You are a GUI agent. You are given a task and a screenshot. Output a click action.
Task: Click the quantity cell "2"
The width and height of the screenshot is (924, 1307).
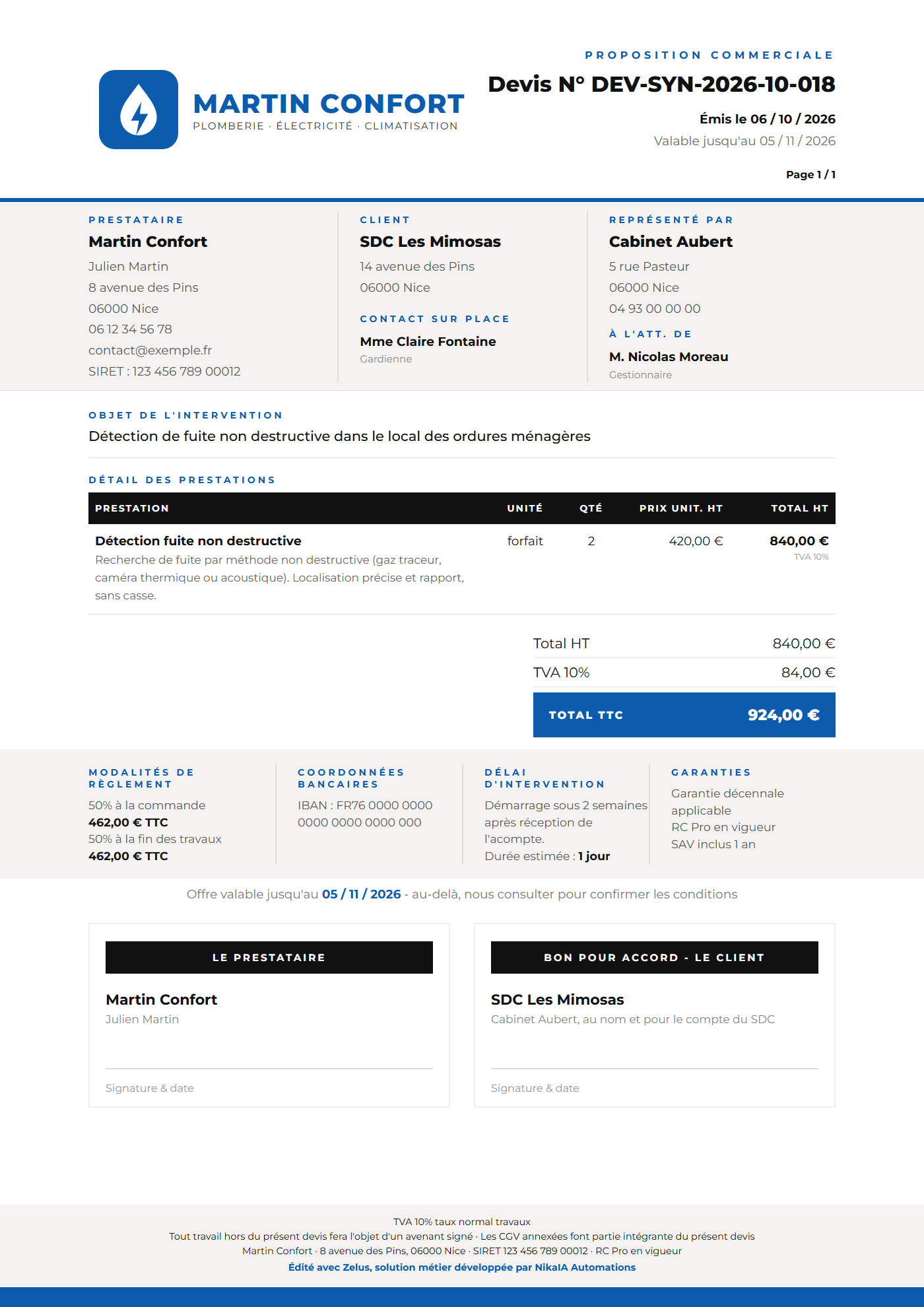point(591,541)
